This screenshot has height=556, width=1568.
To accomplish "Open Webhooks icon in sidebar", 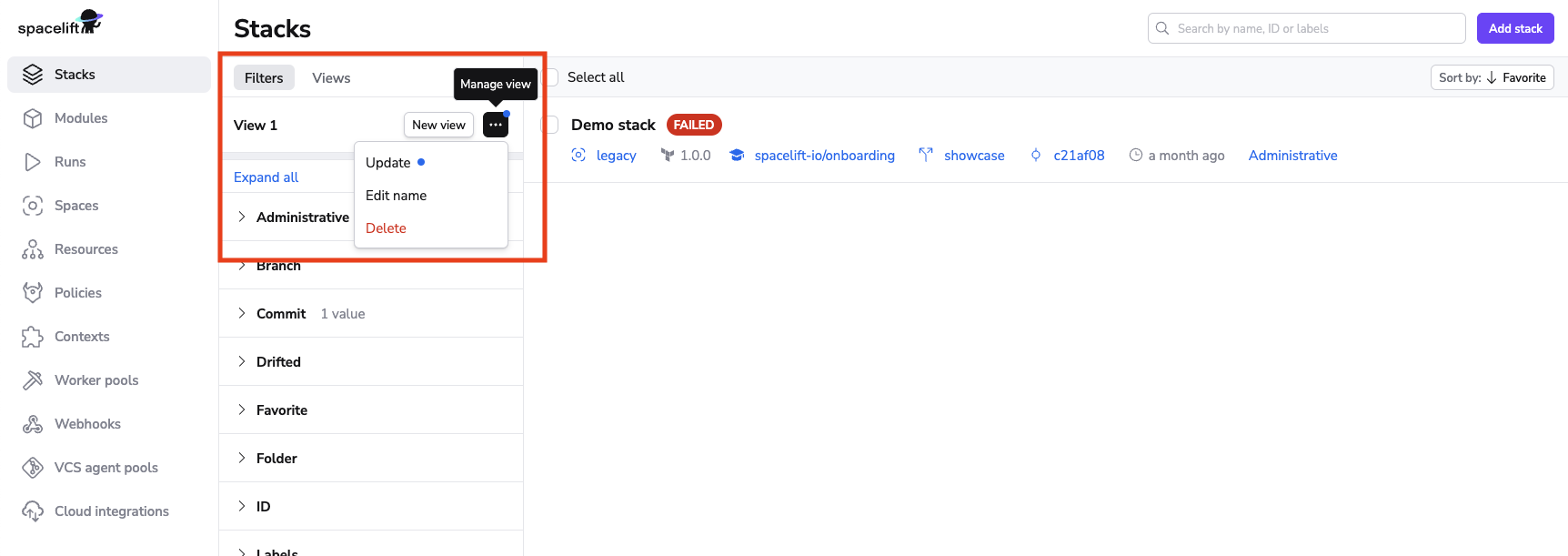I will [33, 424].
